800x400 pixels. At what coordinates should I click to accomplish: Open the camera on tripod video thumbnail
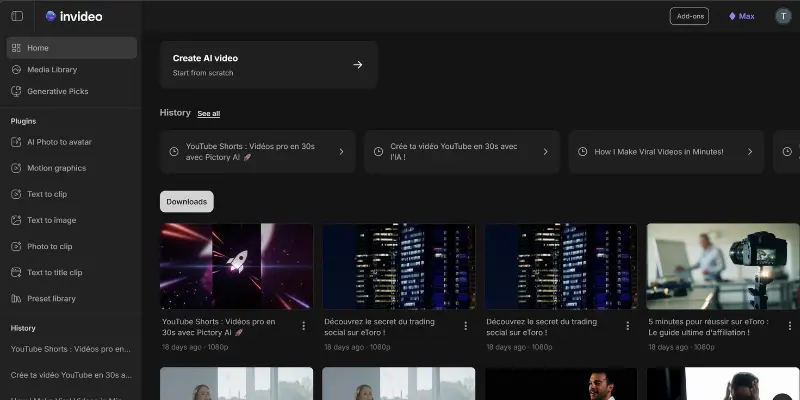pos(723,266)
